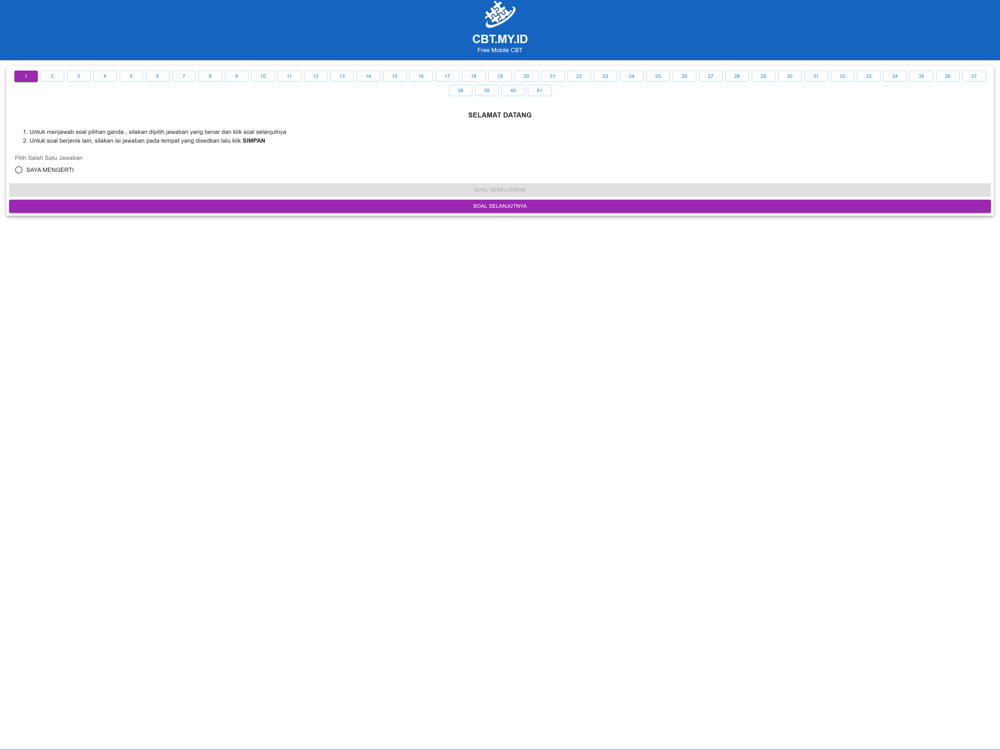This screenshot has width=1000, height=750.
Task: Select question number 23
Action: pyautogui.click(x=605, y=76)
